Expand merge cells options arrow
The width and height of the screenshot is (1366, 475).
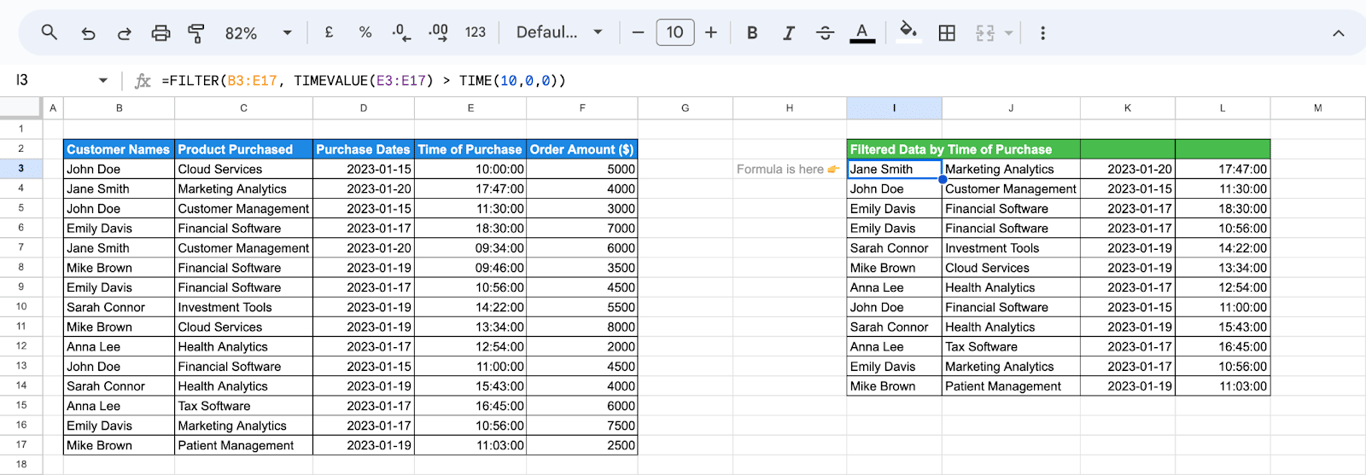pos(1008,33)
